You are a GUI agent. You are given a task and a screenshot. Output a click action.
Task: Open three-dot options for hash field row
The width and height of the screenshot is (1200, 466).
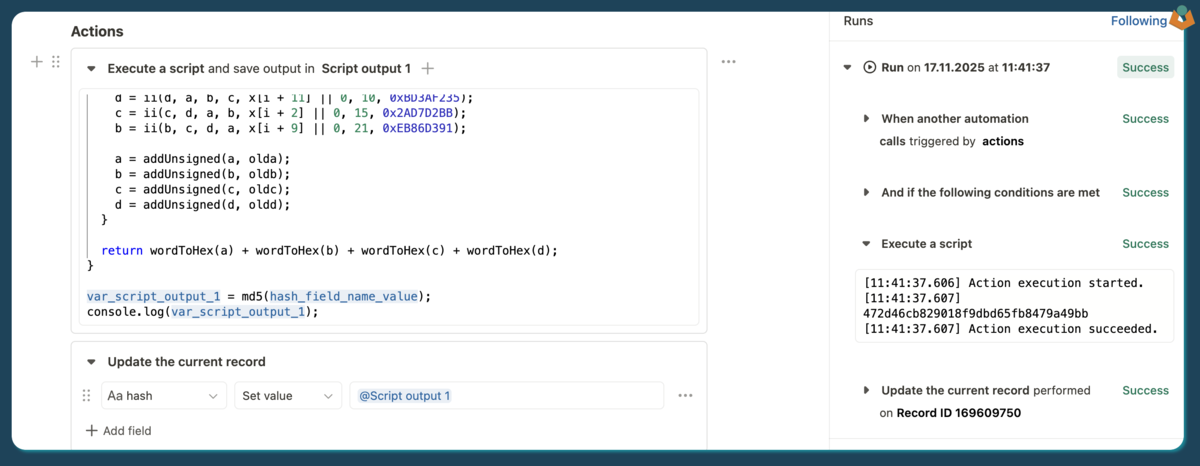click(685, 396)
